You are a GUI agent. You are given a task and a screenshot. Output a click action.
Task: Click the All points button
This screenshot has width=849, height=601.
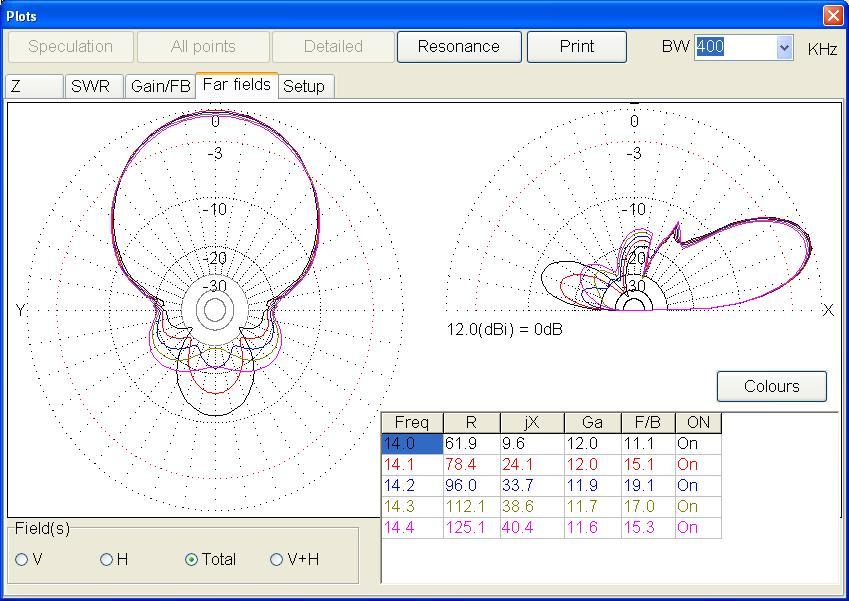[x=202, y=46]
